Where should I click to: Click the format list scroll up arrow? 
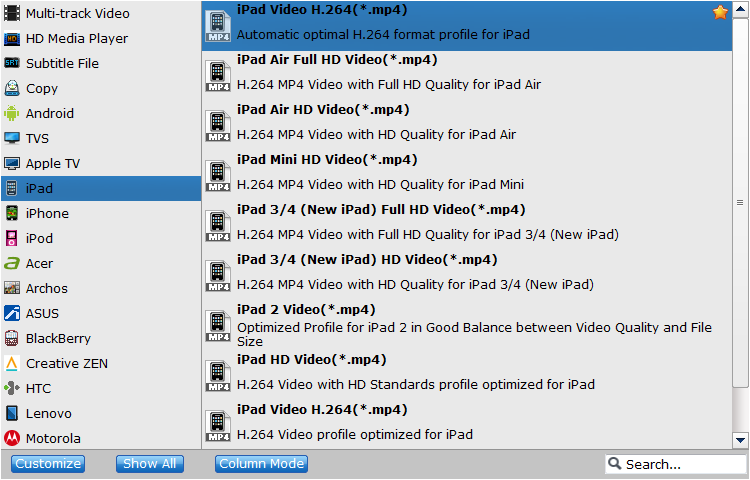740,10
